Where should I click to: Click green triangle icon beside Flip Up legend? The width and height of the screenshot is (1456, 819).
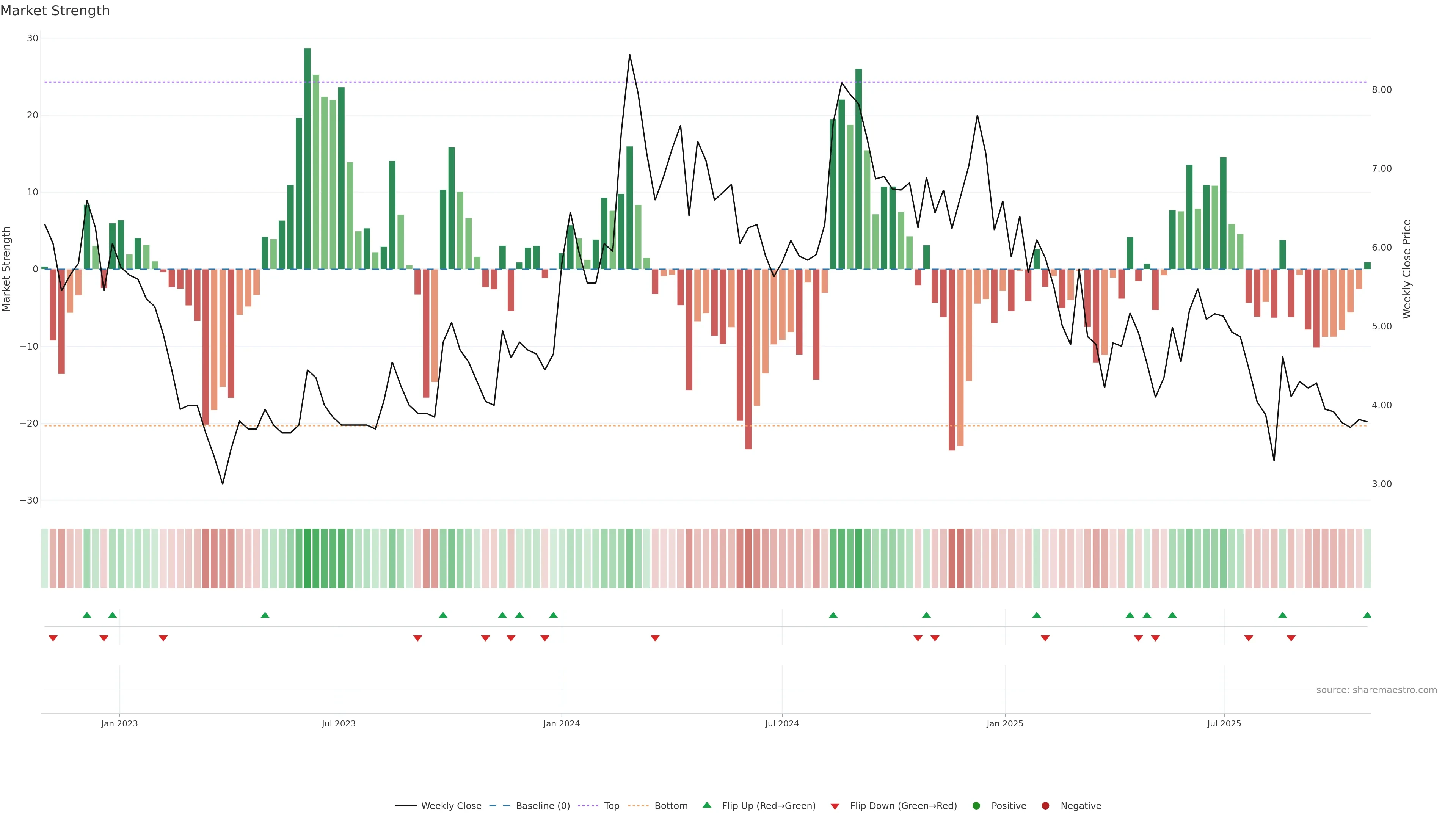[706, 805]
